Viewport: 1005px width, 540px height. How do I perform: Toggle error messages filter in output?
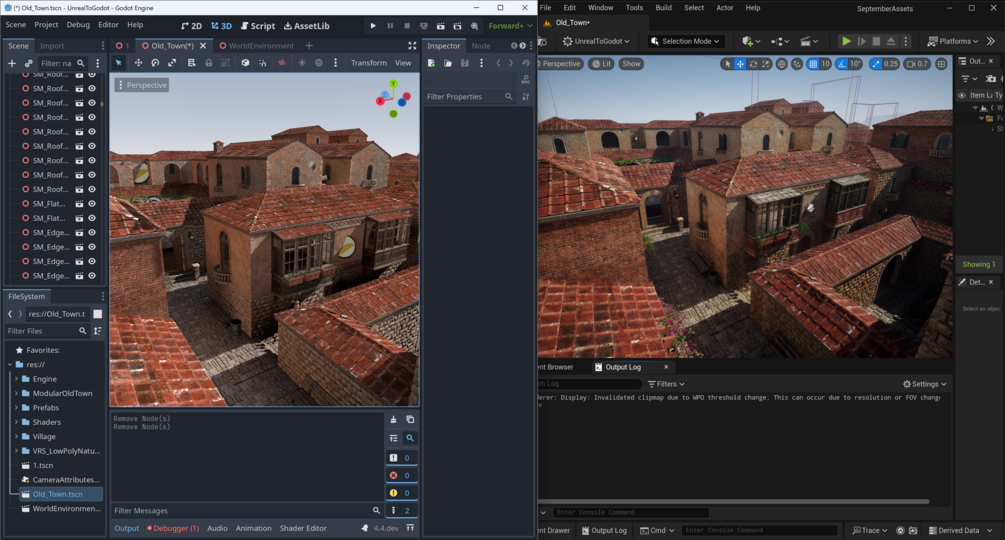pos(401,475)
